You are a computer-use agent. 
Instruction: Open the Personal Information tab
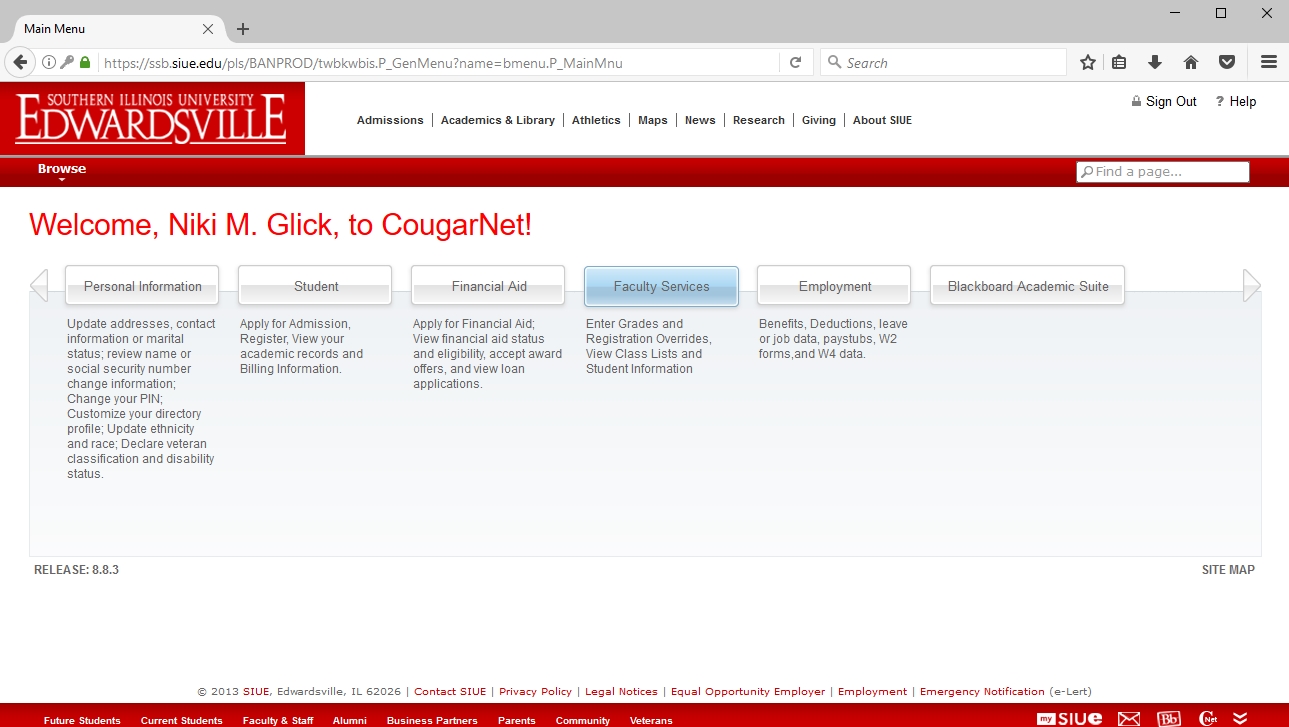pyautogui.click(x=142, y=286)
